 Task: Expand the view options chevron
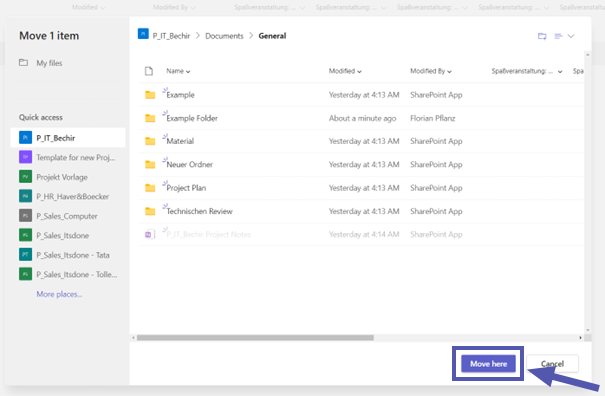click(571, 36)
